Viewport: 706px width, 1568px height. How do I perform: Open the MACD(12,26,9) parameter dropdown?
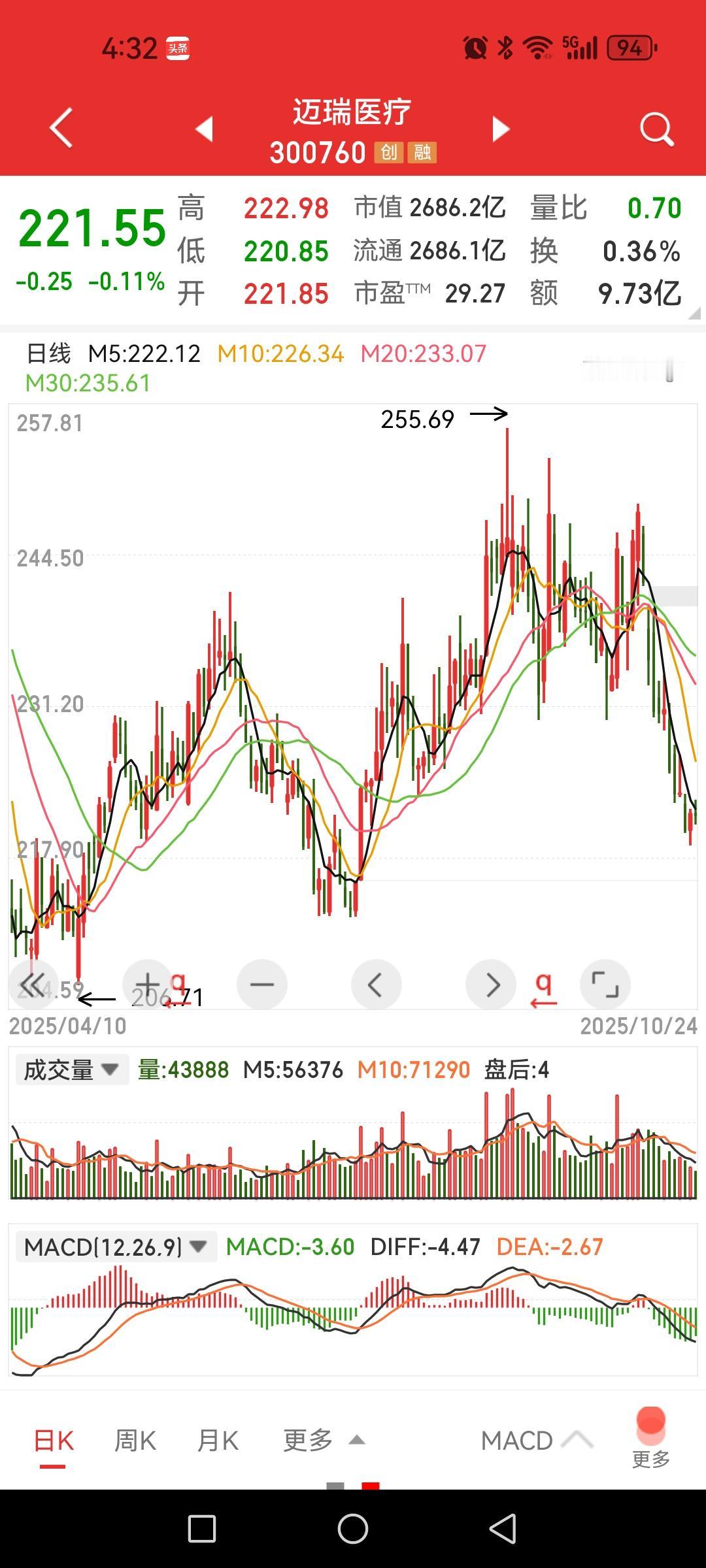click(x=116, y=1247)
